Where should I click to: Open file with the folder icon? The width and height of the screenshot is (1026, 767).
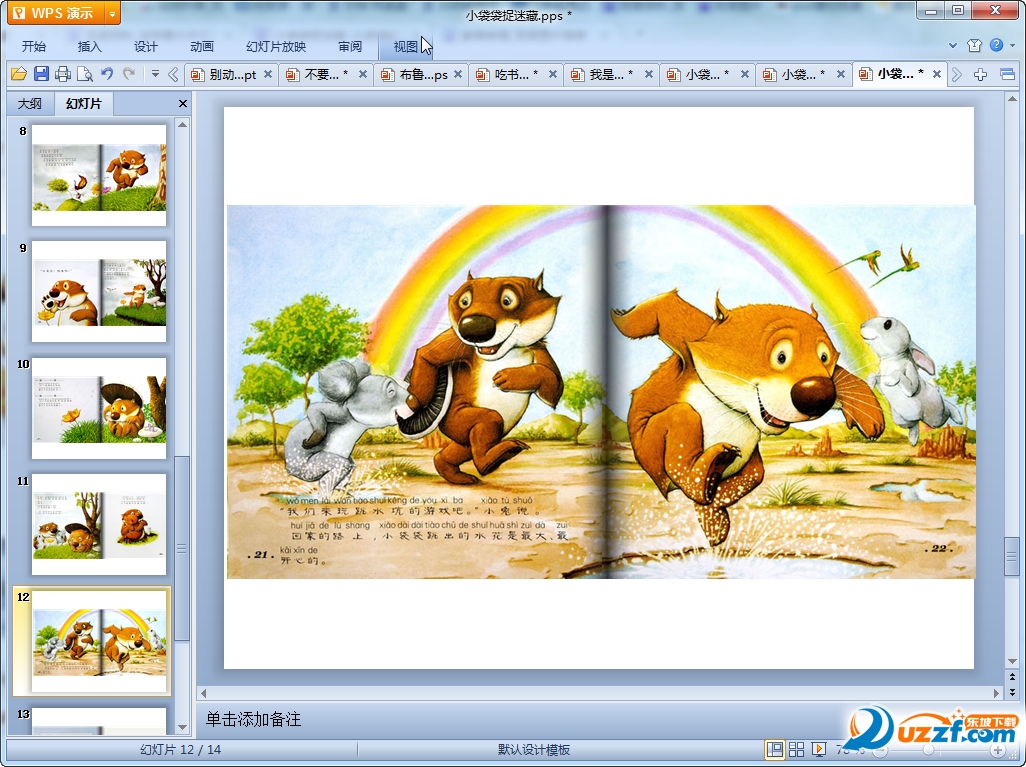pos(19,74)
